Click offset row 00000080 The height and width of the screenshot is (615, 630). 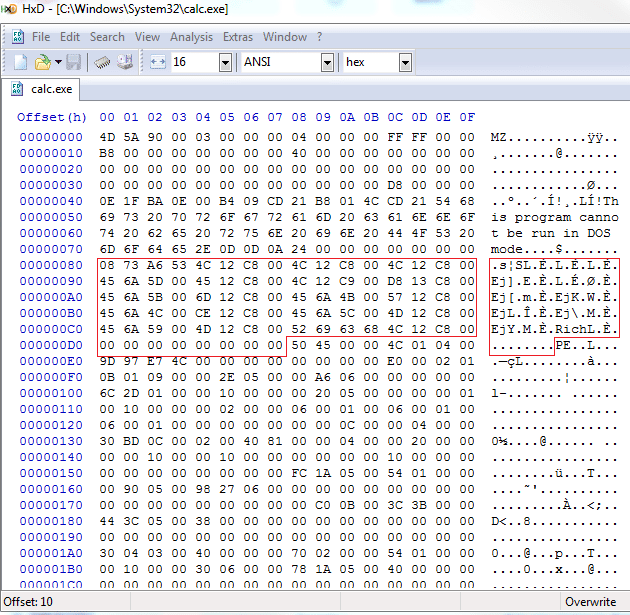51,265
